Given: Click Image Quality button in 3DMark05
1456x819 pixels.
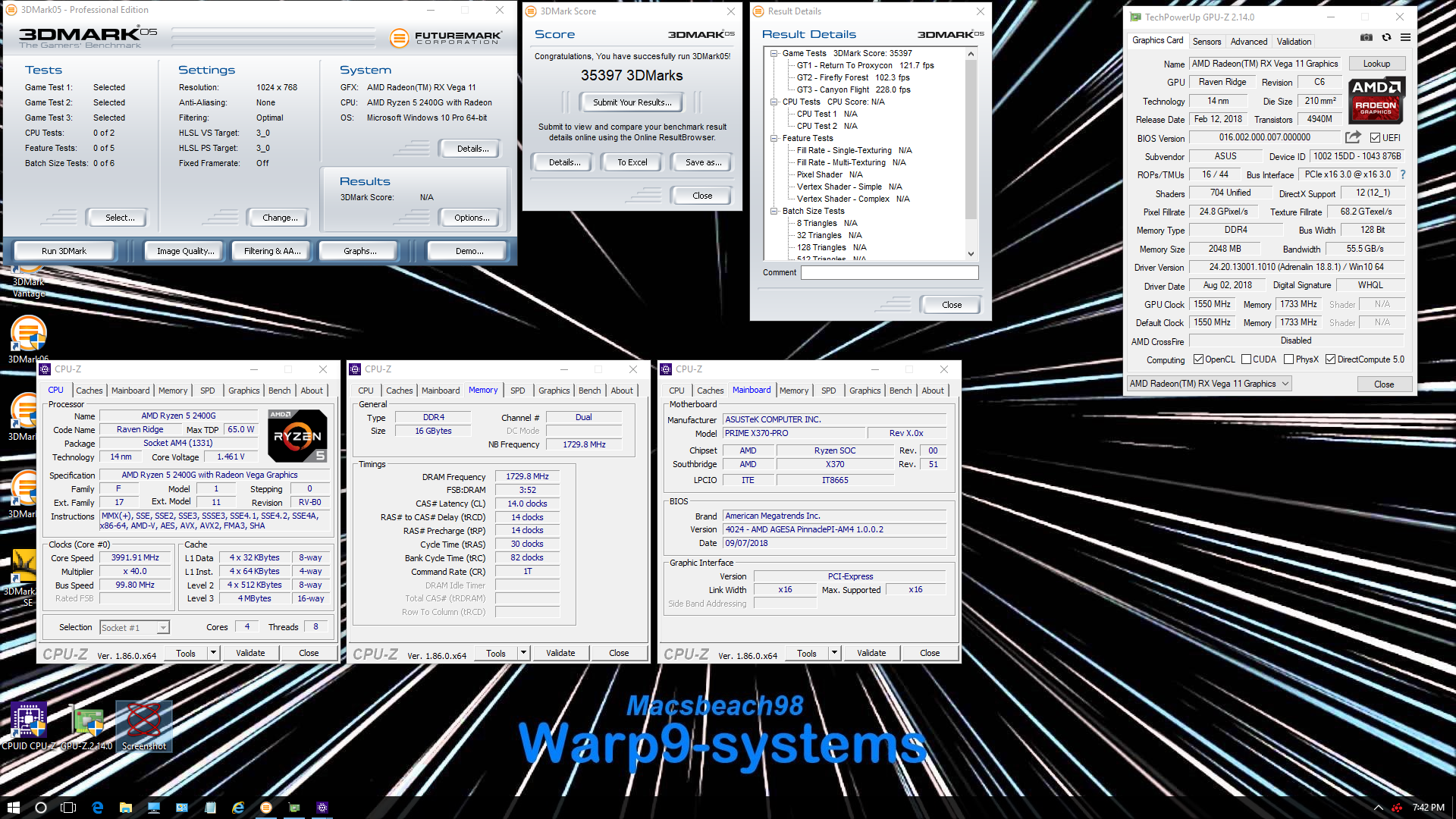Looking at the screenshot, I should 185,251.
